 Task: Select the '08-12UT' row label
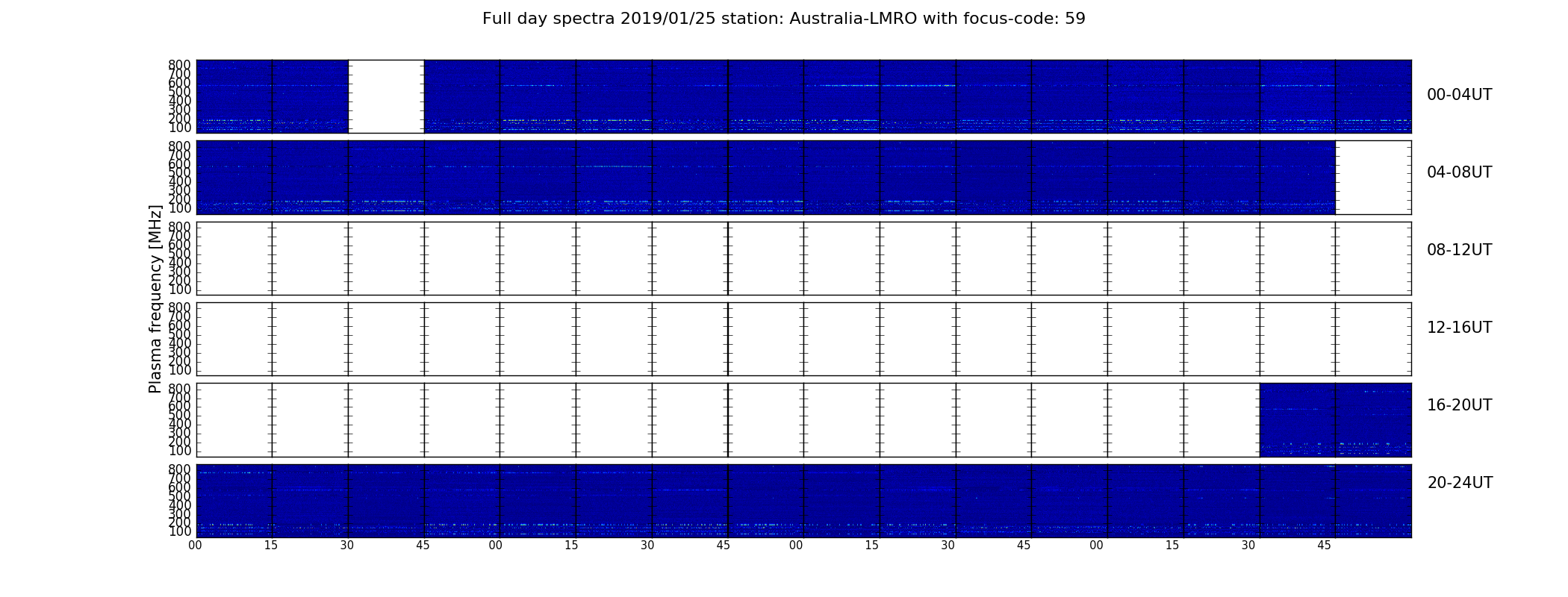[1460, 250]
